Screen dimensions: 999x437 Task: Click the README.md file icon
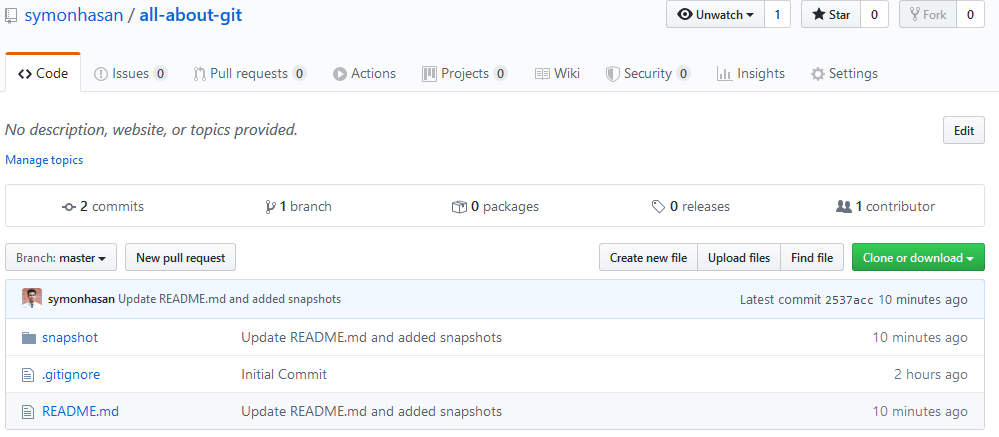(x=27, y=412)
